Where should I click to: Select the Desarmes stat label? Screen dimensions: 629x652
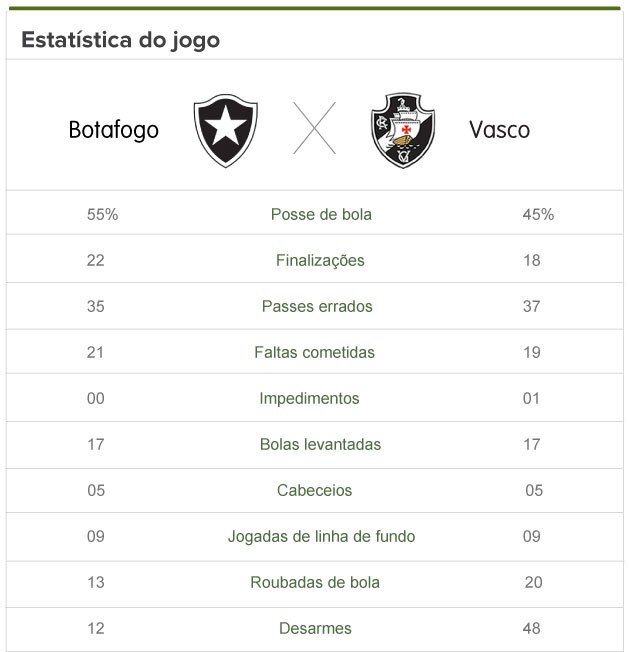(x=315, y=629)
